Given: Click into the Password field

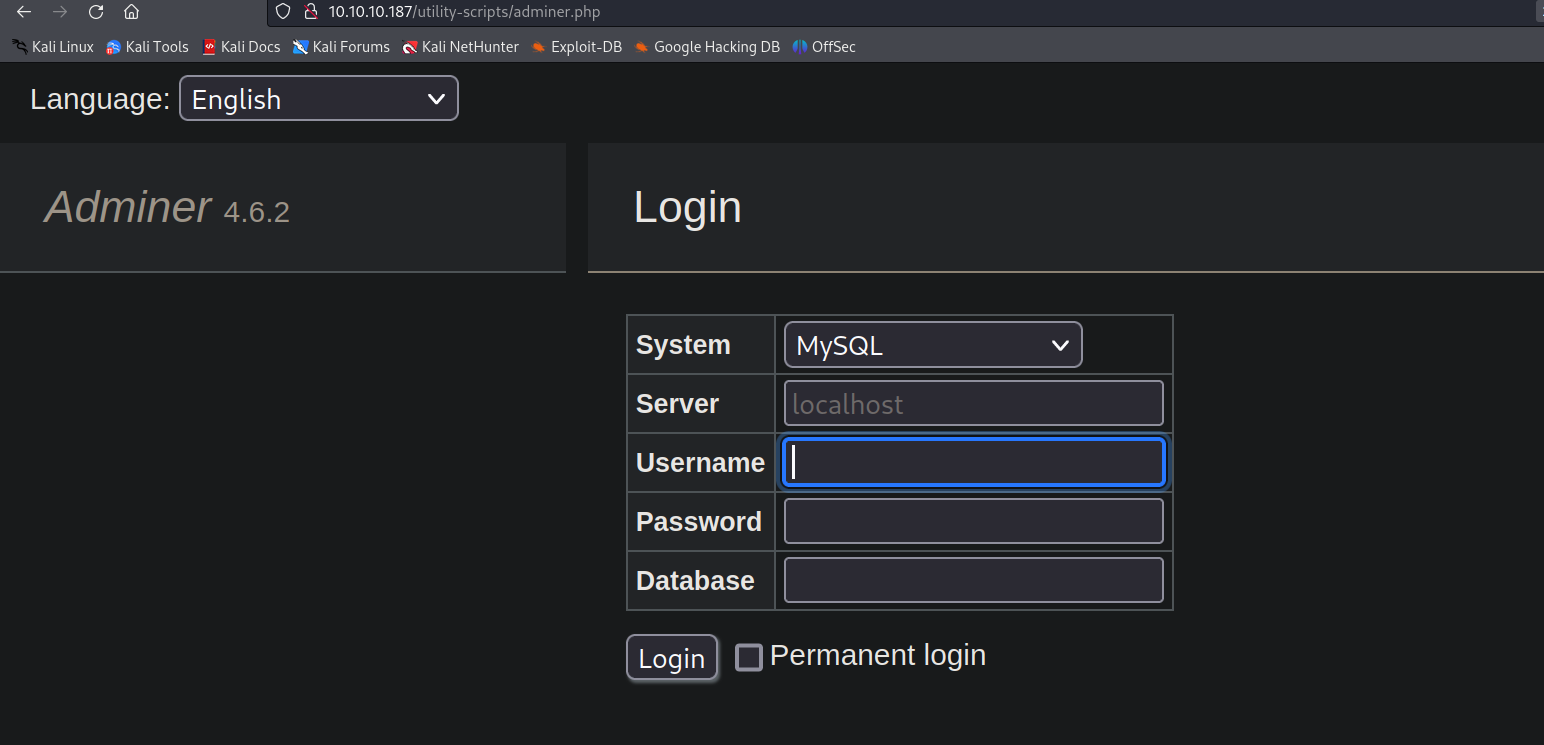Looking at the screenshot, I should [973, 521].
